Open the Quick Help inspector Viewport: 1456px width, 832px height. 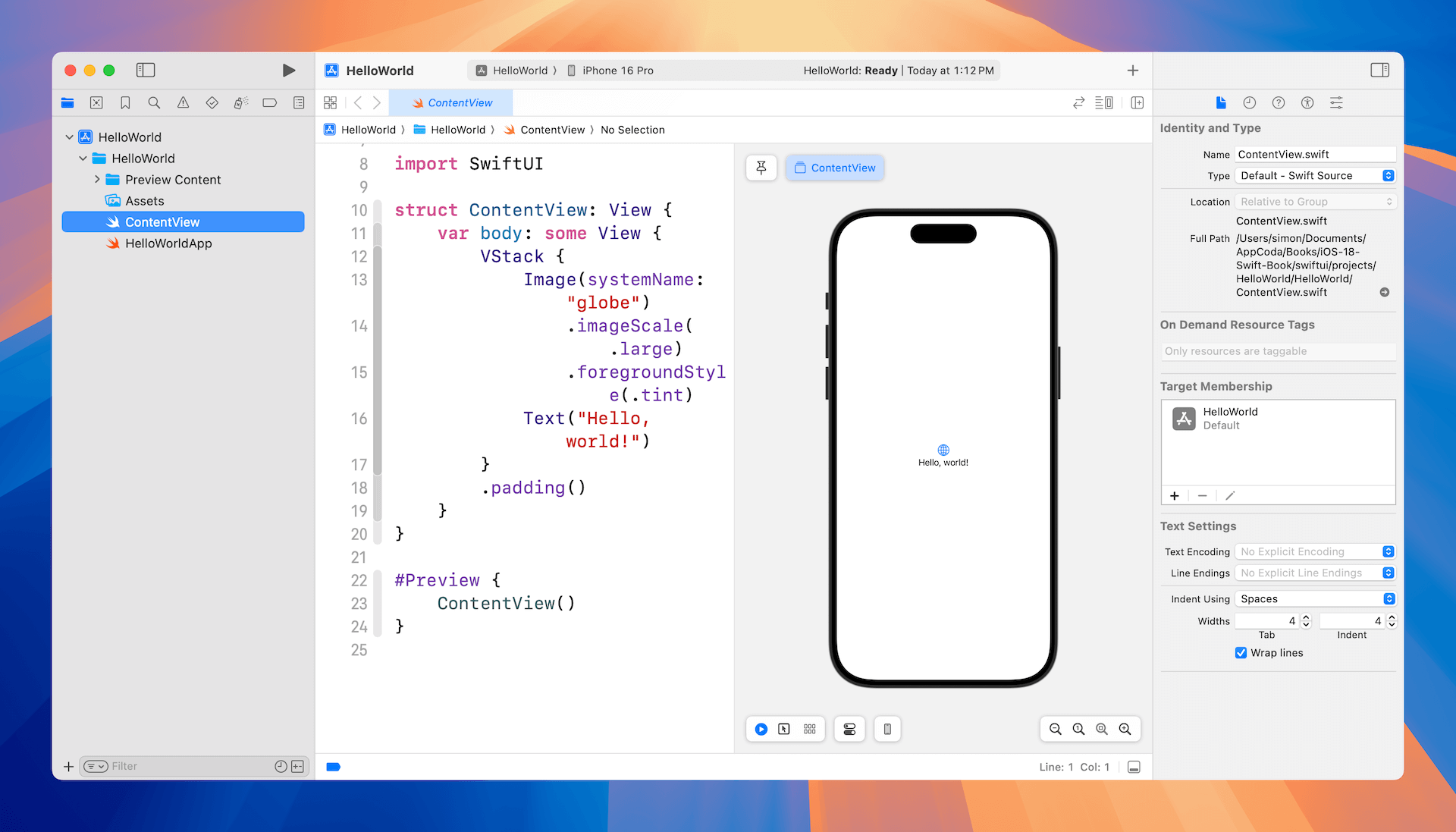point(1279,103)
